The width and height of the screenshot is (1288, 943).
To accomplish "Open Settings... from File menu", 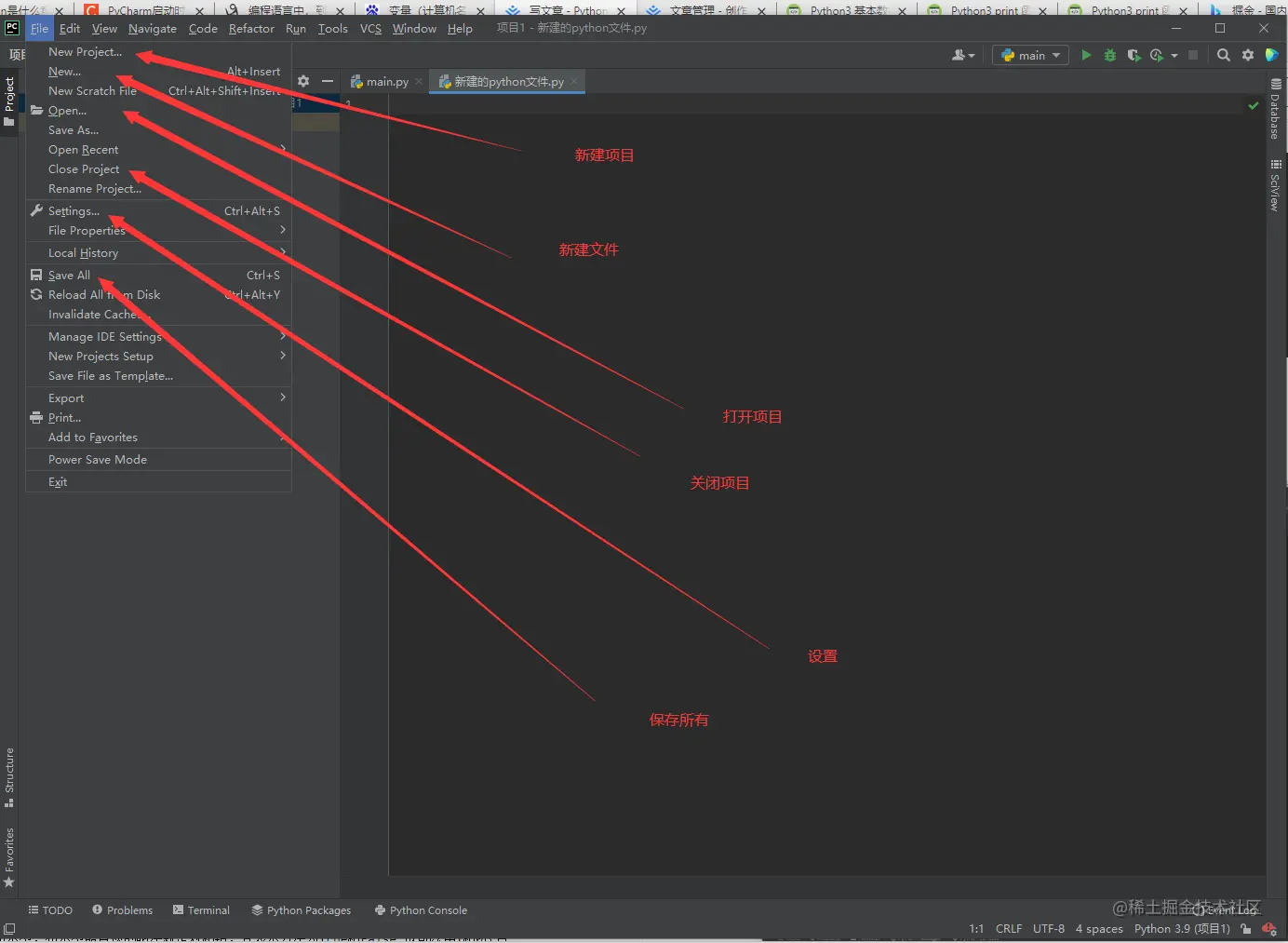I will tap(158, 211).
